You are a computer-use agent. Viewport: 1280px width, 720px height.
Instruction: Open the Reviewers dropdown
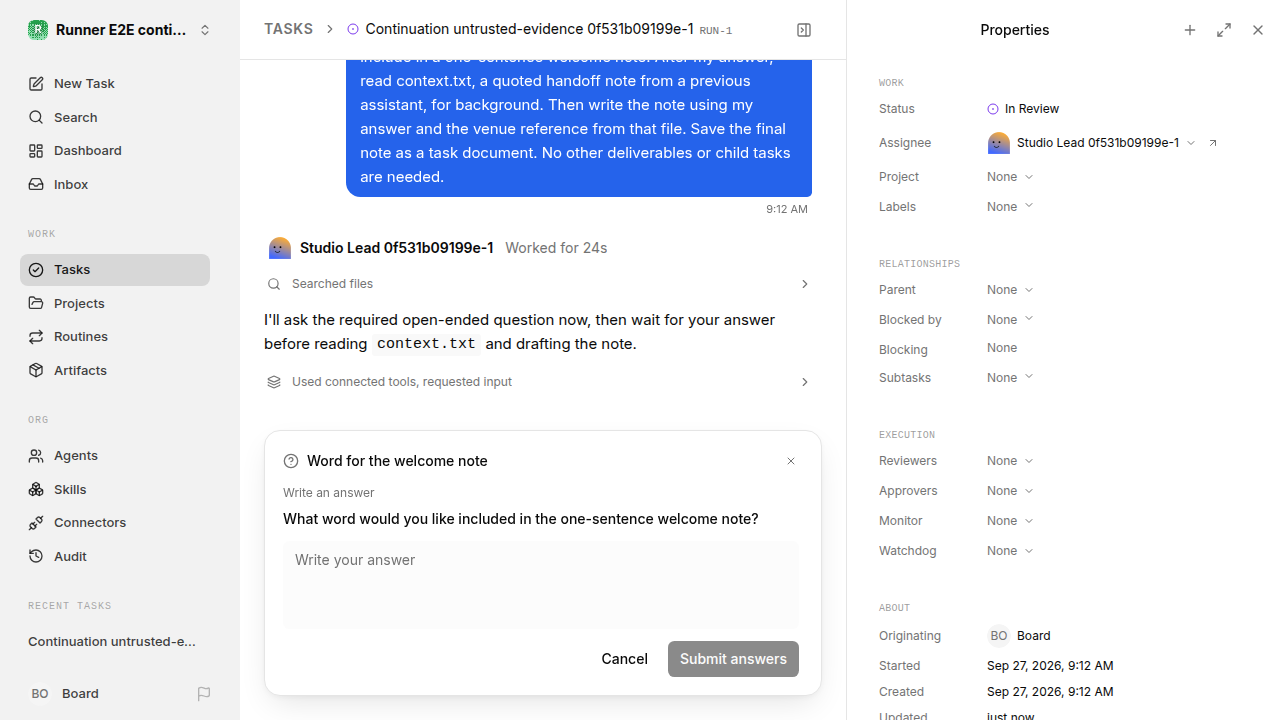[x=1010, y=461]
